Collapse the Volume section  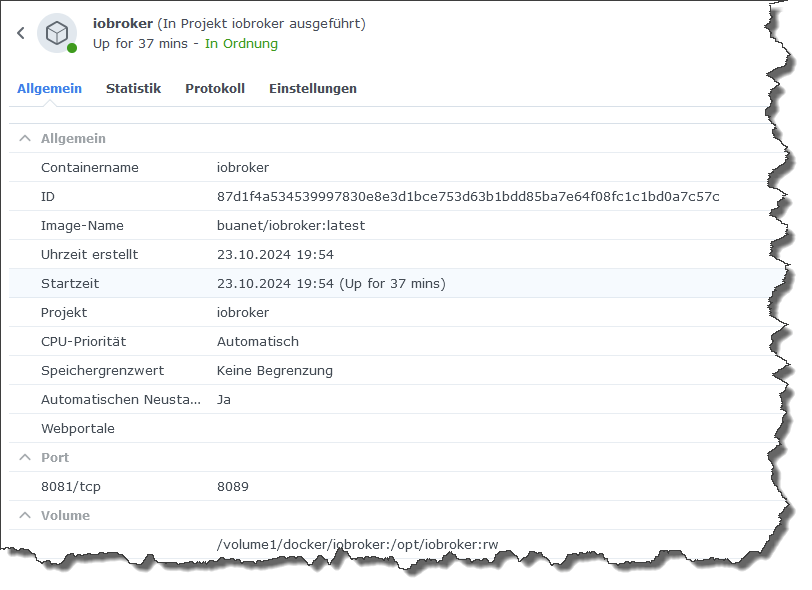pyautogui.click(x=25, y=515)
